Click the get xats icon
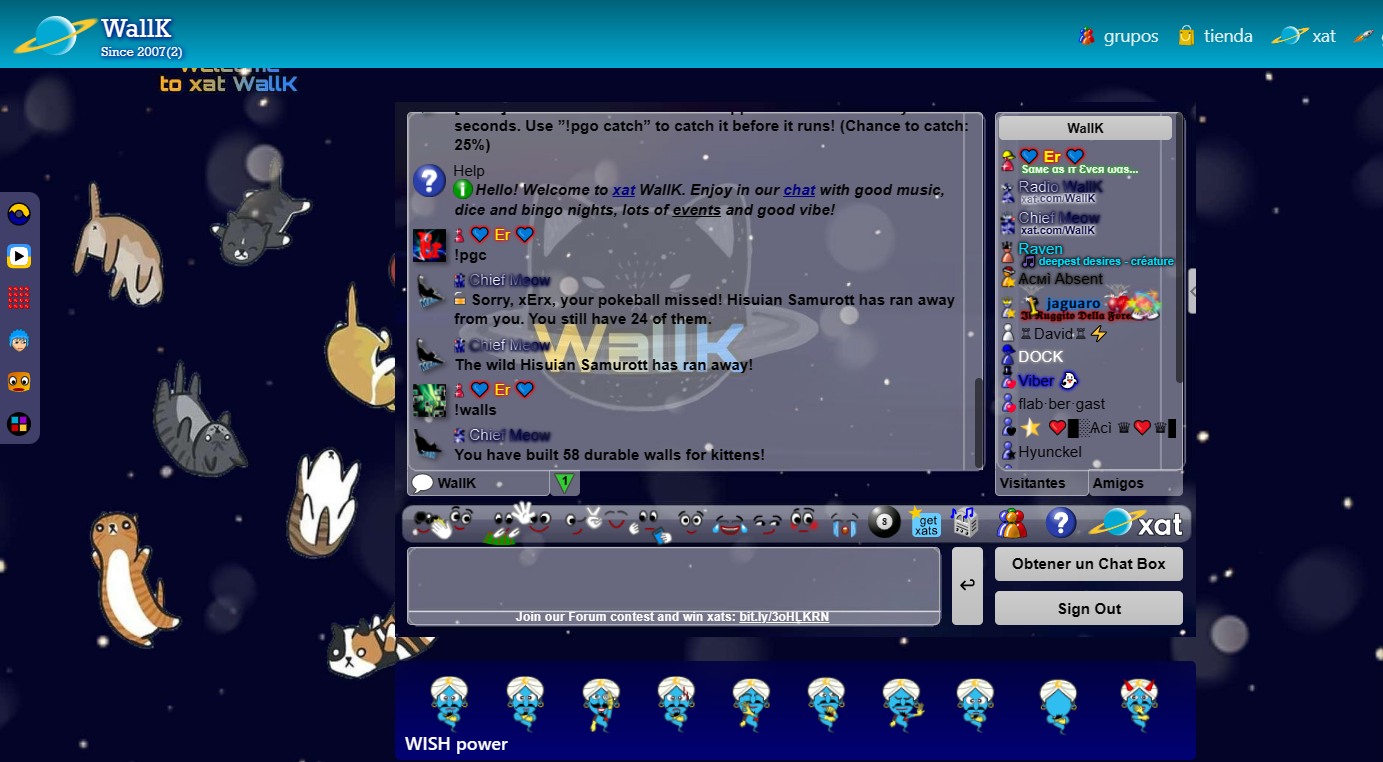This screenshot has height=762, width=1383. click(x=925, y=522)
